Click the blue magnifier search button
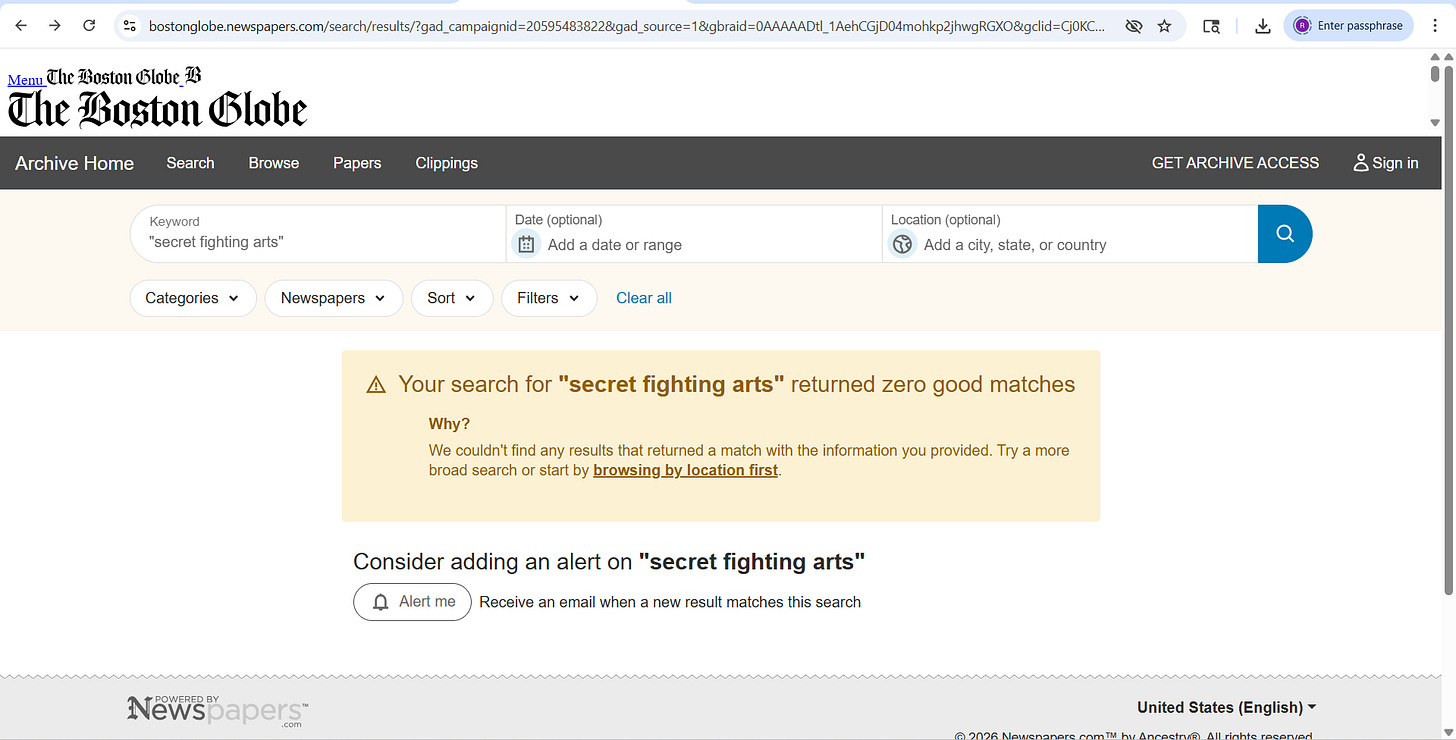Viewport: 1456px width, 740px height. [x=1285, y=234]
